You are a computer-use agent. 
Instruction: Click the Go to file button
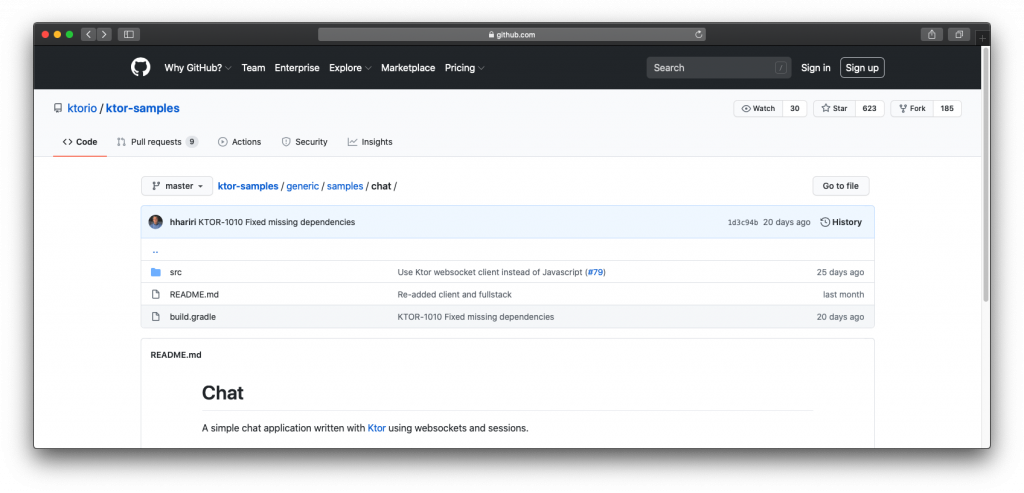[x=840, y=186]
